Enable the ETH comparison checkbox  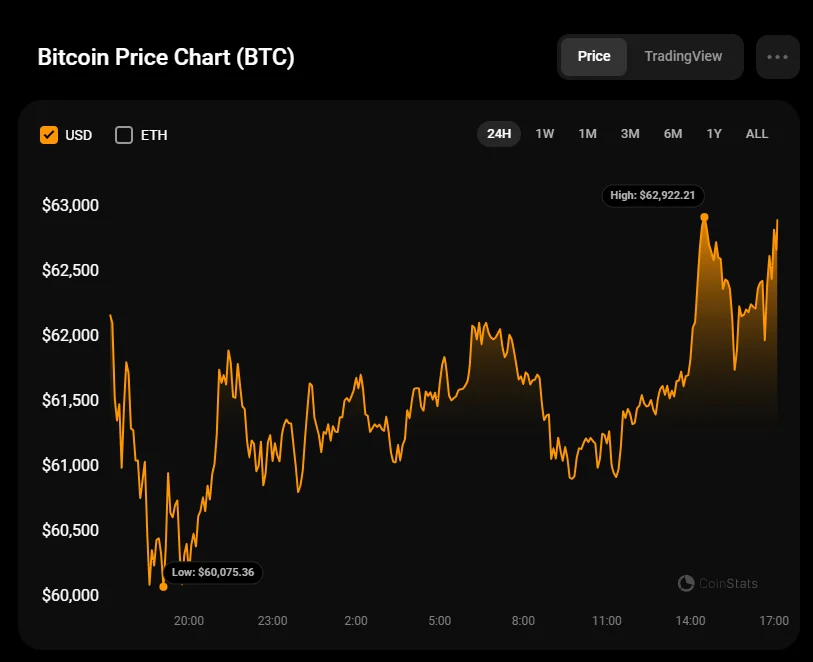pyautogui.click(x=124, y=134)
